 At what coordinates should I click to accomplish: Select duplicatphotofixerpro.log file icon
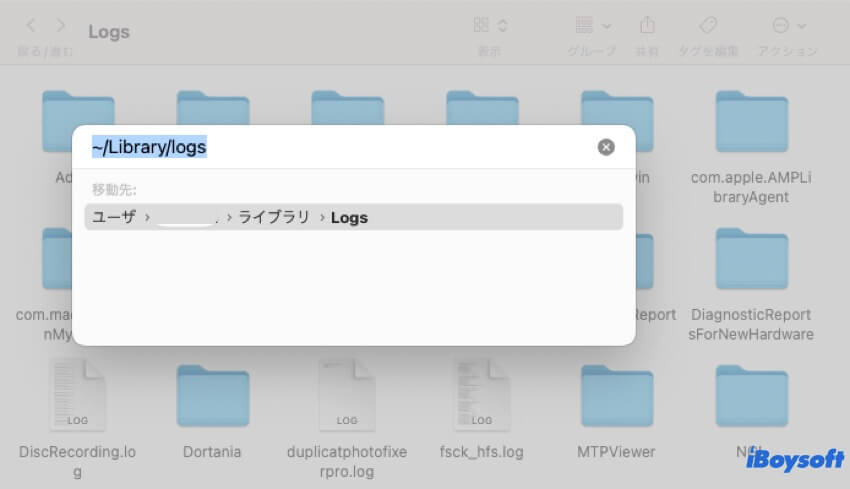[x=347, y=394]
